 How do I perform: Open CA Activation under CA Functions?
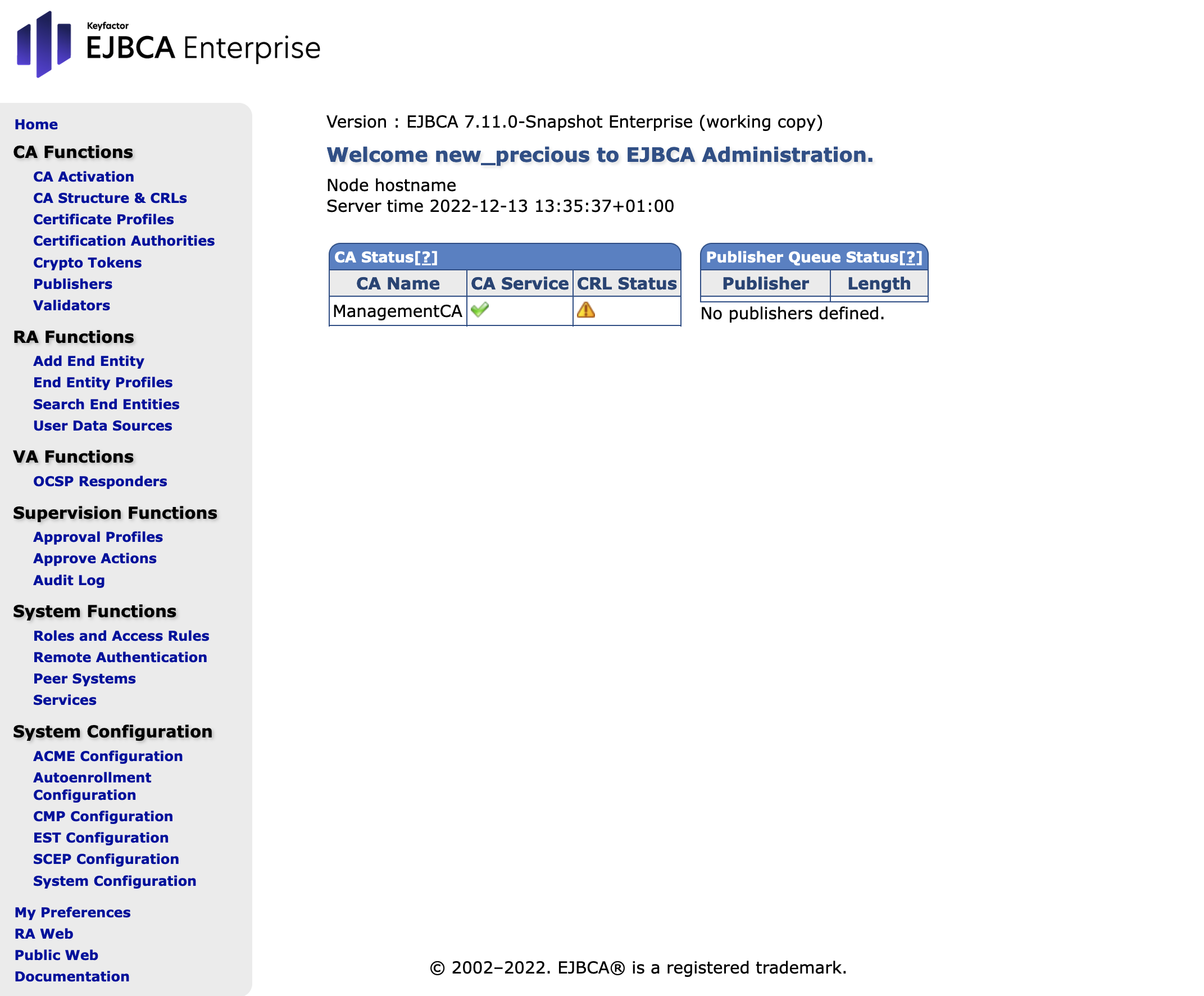coord(84,176)
